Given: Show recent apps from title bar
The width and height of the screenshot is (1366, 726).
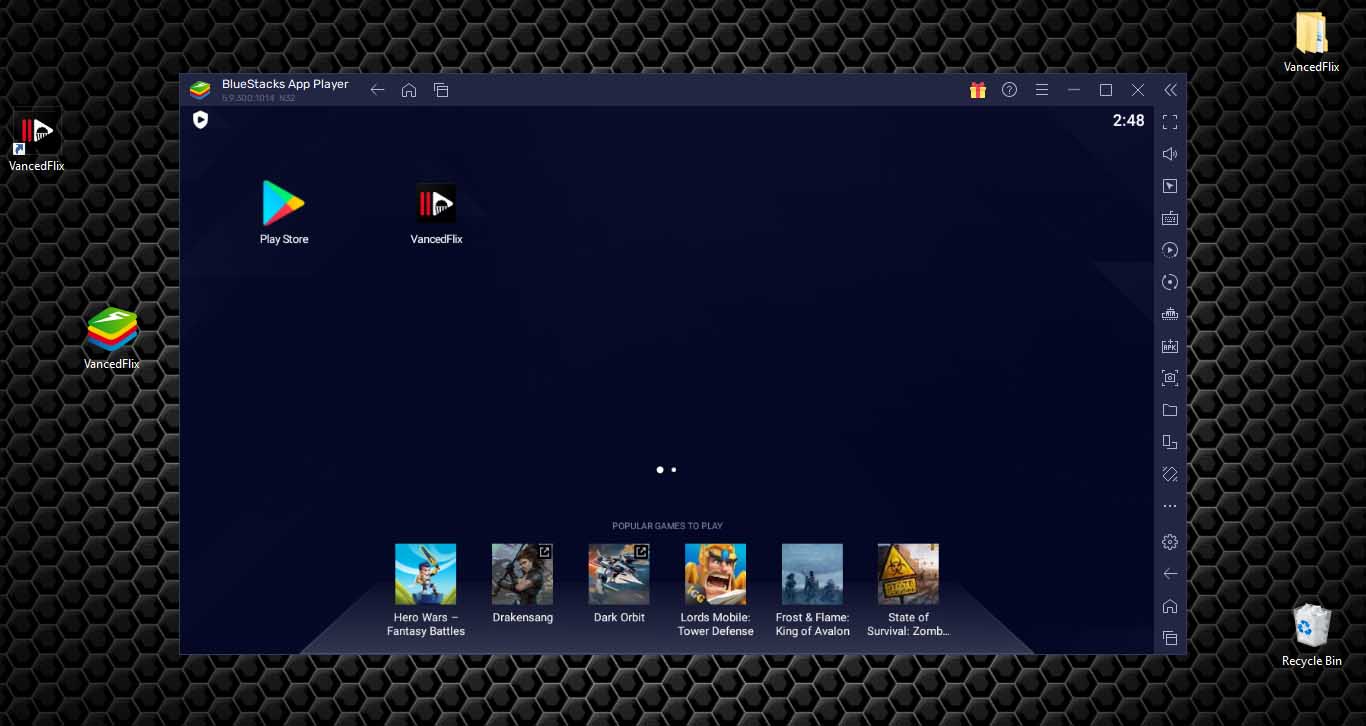Looking at the screenshot, I should [441, 90].
